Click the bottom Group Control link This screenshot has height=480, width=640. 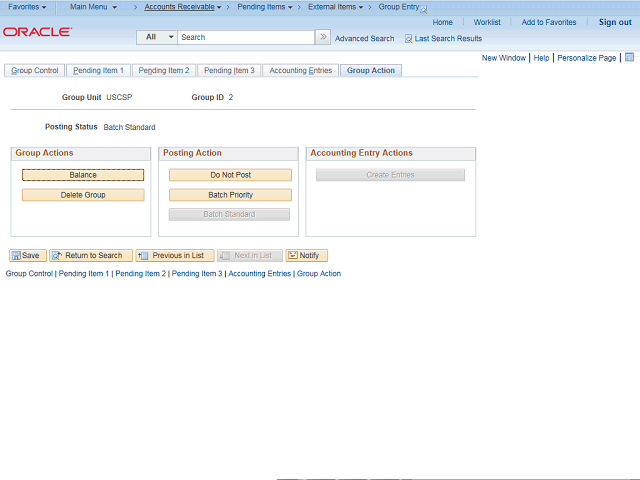[29, 273]
